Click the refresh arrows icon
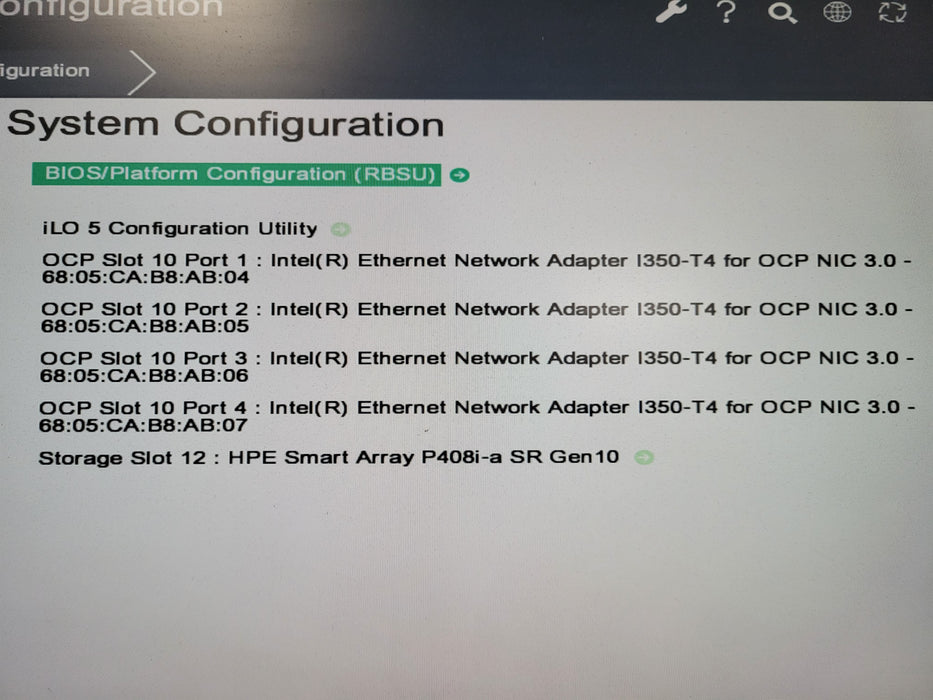 [893, 11]
